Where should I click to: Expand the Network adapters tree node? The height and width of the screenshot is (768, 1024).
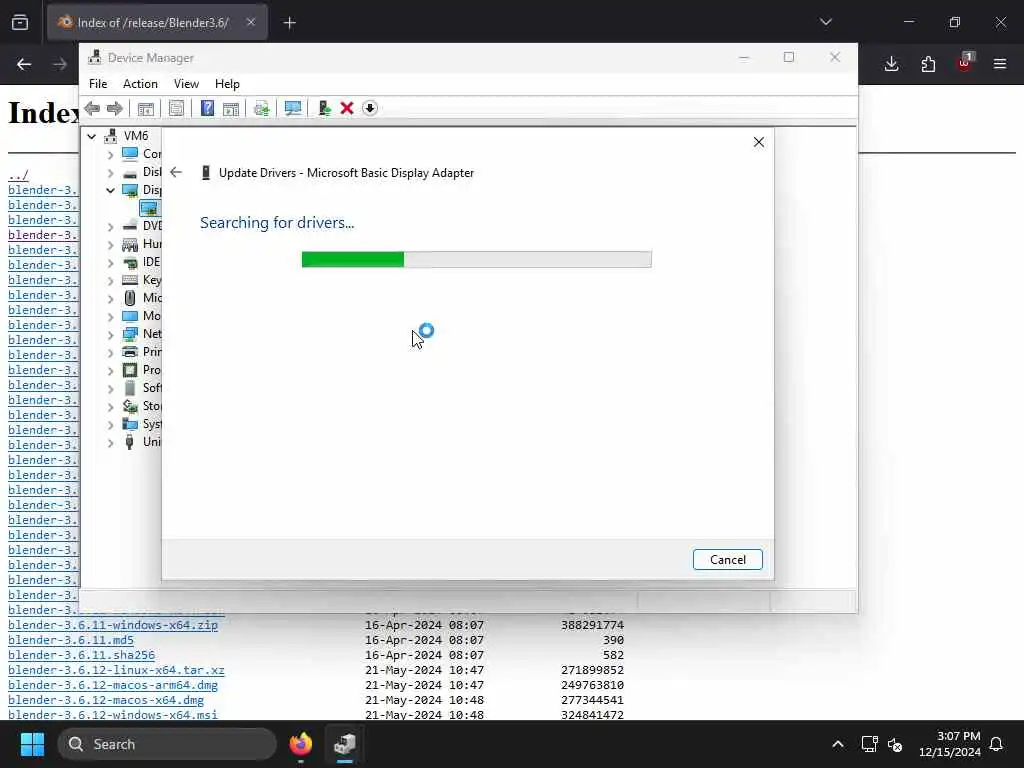(x=110, y=334)
